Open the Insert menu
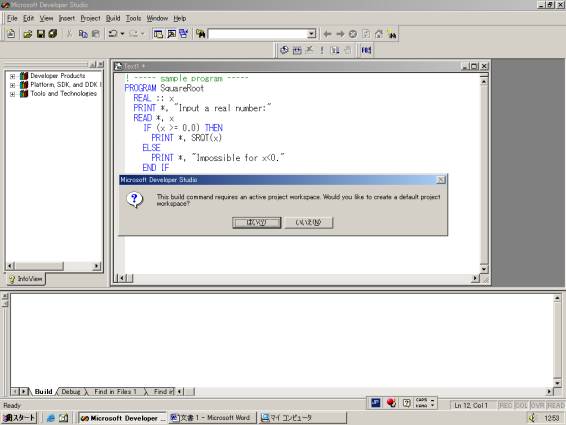Image resolution: width=566 pixels, height=425 pixels. coord(67,18)
